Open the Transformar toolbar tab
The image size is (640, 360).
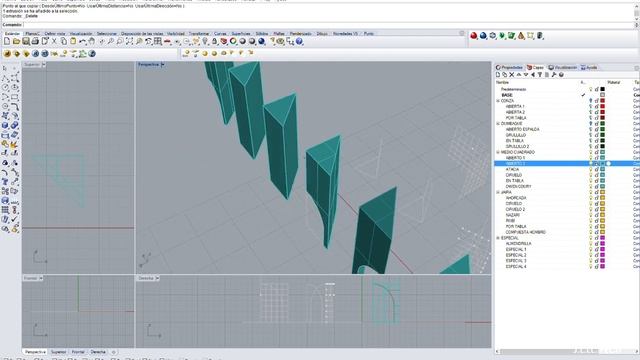(x=199, y=33)
